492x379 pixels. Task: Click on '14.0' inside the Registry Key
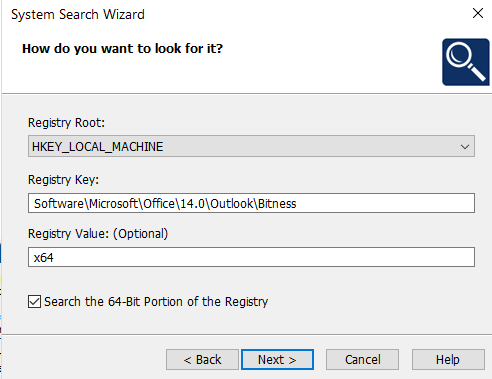click(x=192, y=203)
